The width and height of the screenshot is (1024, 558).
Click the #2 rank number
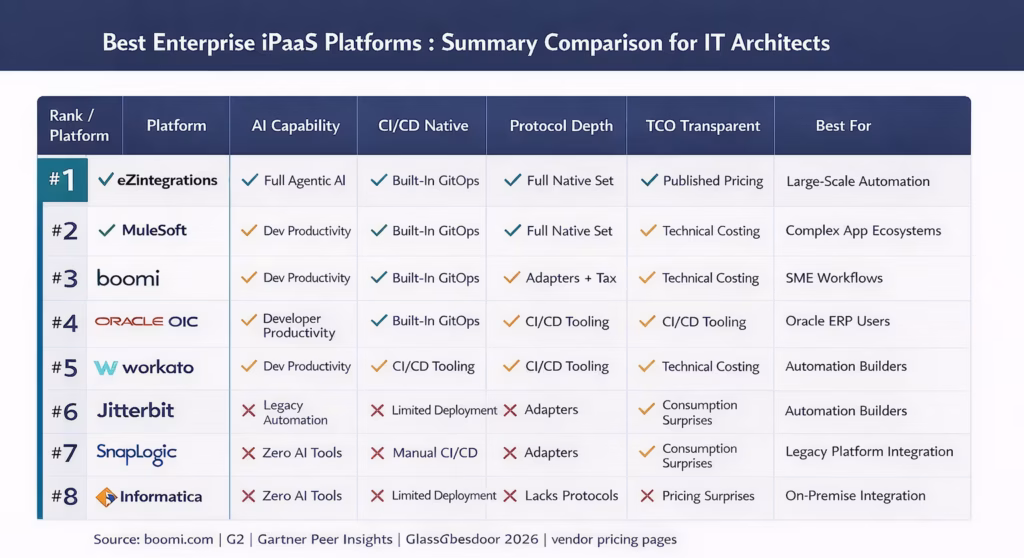[65, 231]
